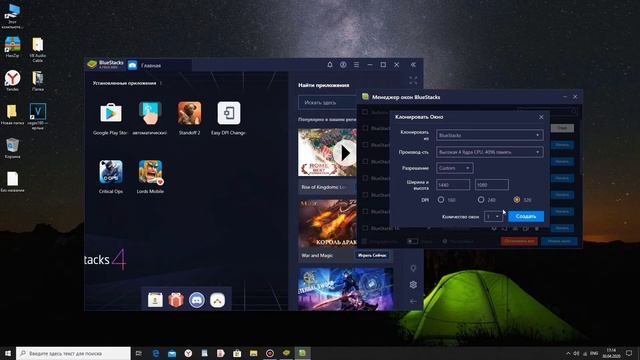Open Количество окон count dropdown
Image resolution: width=640 pixels, height=360 pixels.
(493, 216)
